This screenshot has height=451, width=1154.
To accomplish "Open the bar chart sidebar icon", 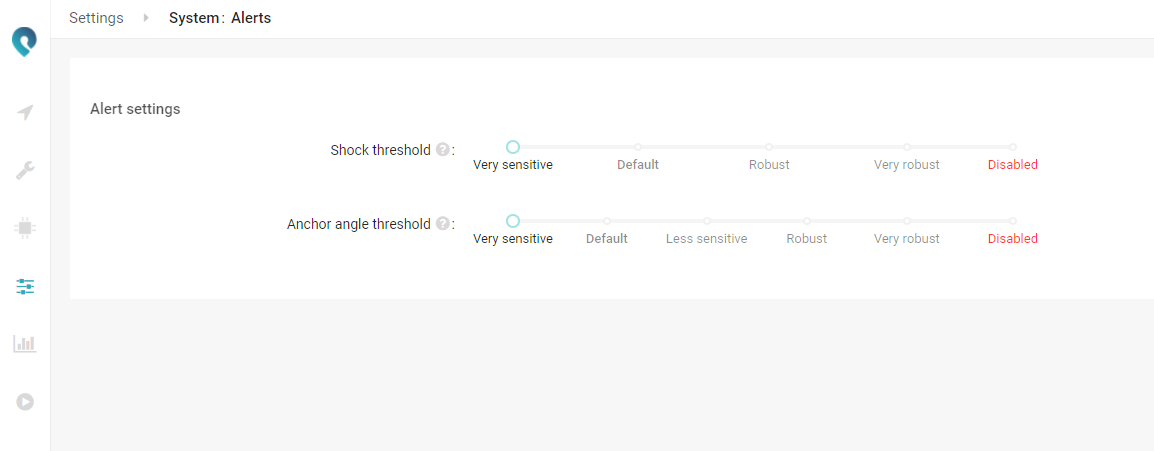I will pyautogui.click(x=25, y=344).
